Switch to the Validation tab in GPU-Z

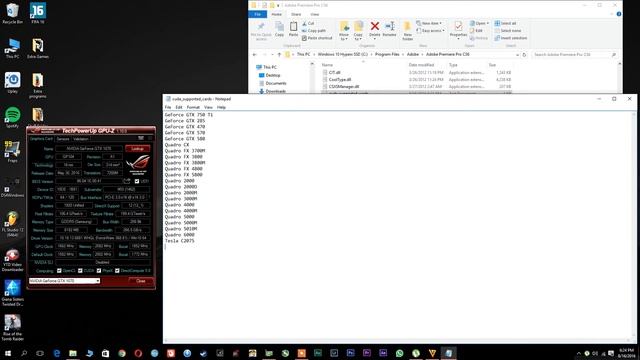tap(81, 139)
